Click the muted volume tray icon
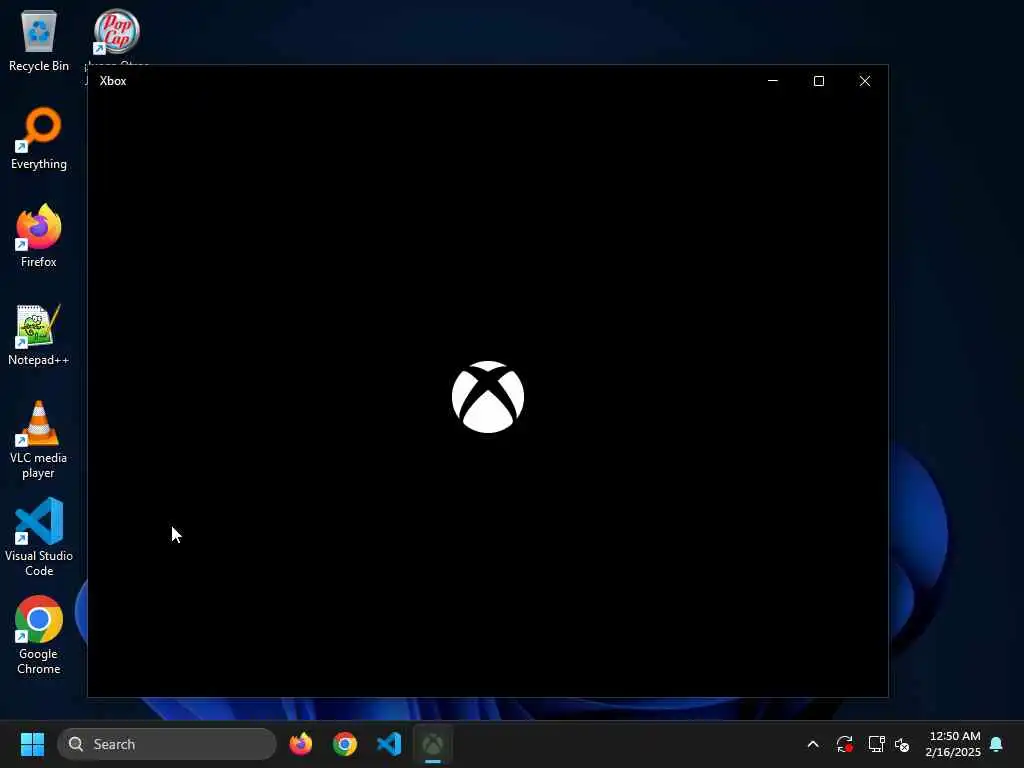 (902, 744)
